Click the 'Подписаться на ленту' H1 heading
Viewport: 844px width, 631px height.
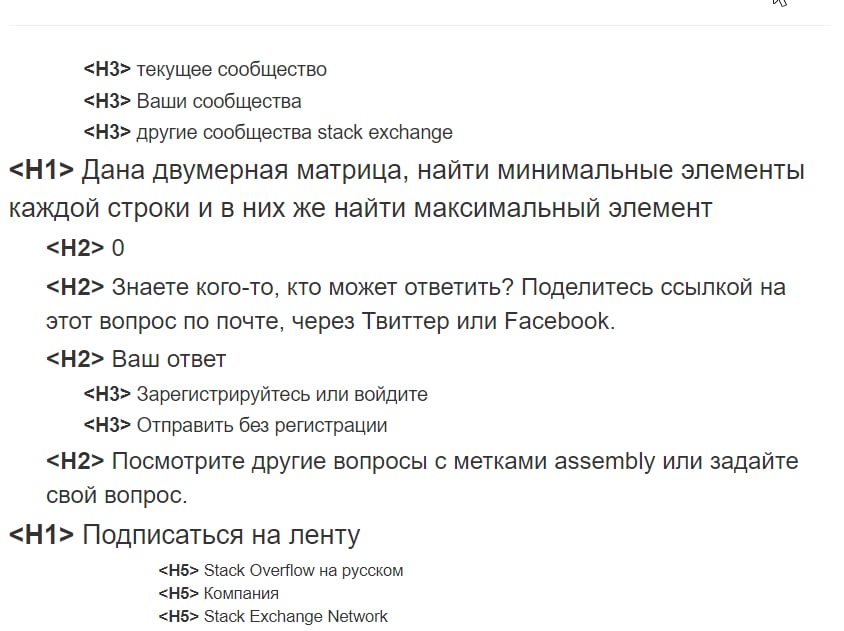[220, 535]
